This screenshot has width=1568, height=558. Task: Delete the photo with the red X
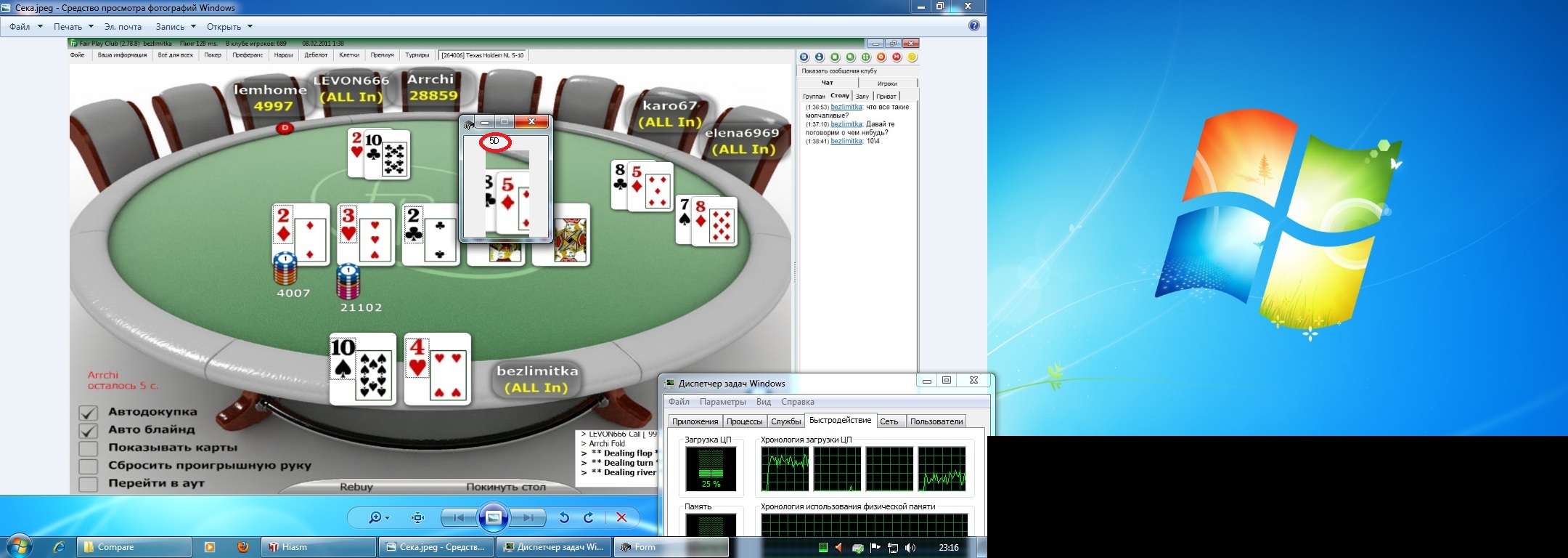(x=621, y=517)
